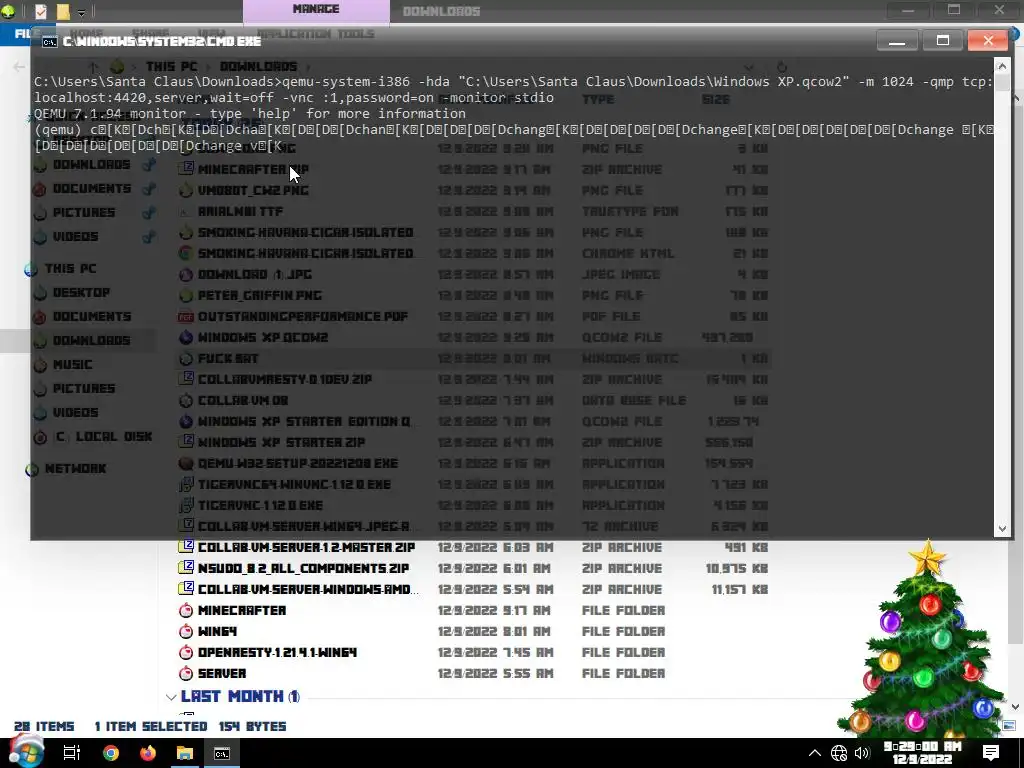Select the Server folder icon
Screen dimensions: 1024x768
click(186, 673)
